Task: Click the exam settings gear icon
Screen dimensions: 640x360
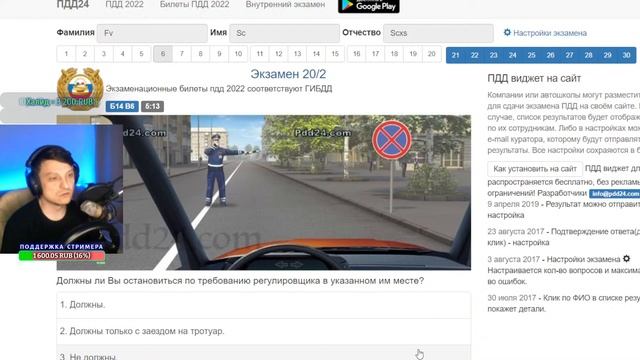Action: pyautogui.click(x=507, y=32)
